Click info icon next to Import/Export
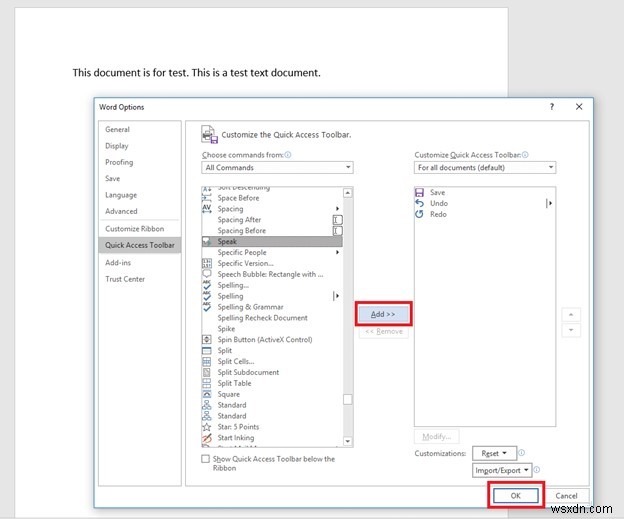Image resolution: width=624 pixels, height=519 pixels. click(536, 470)
